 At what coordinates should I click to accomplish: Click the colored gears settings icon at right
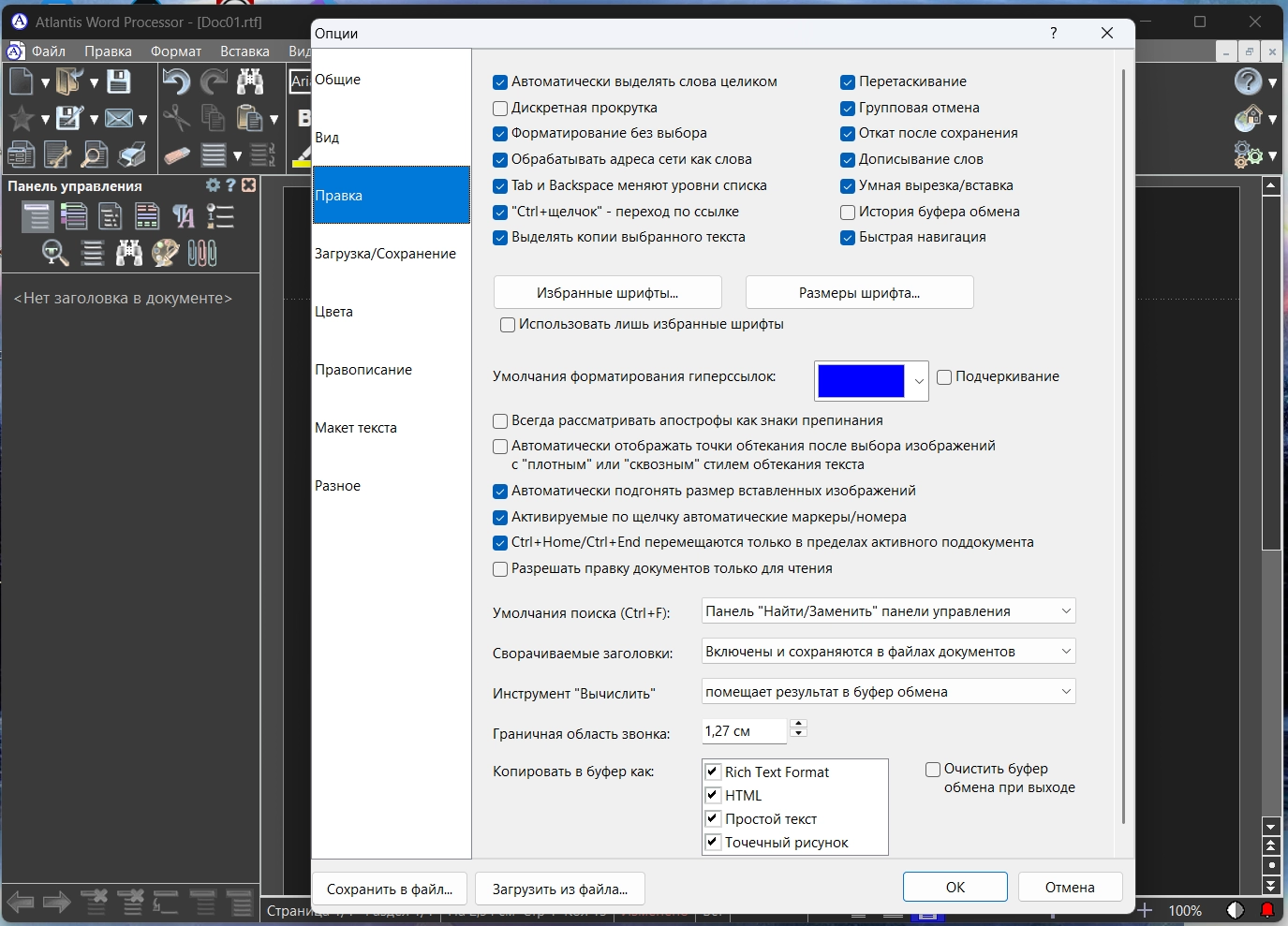point(1248,154)
